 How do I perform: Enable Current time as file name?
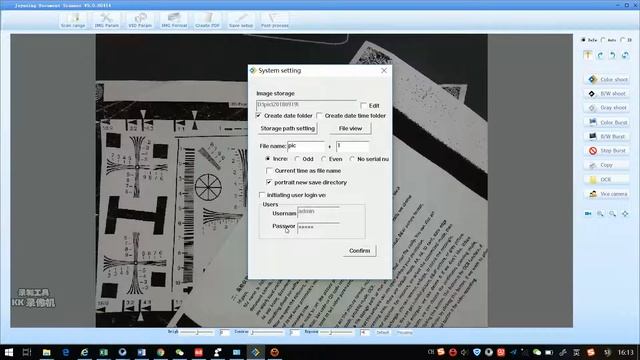pyautogui.click(x=269, y=171)
